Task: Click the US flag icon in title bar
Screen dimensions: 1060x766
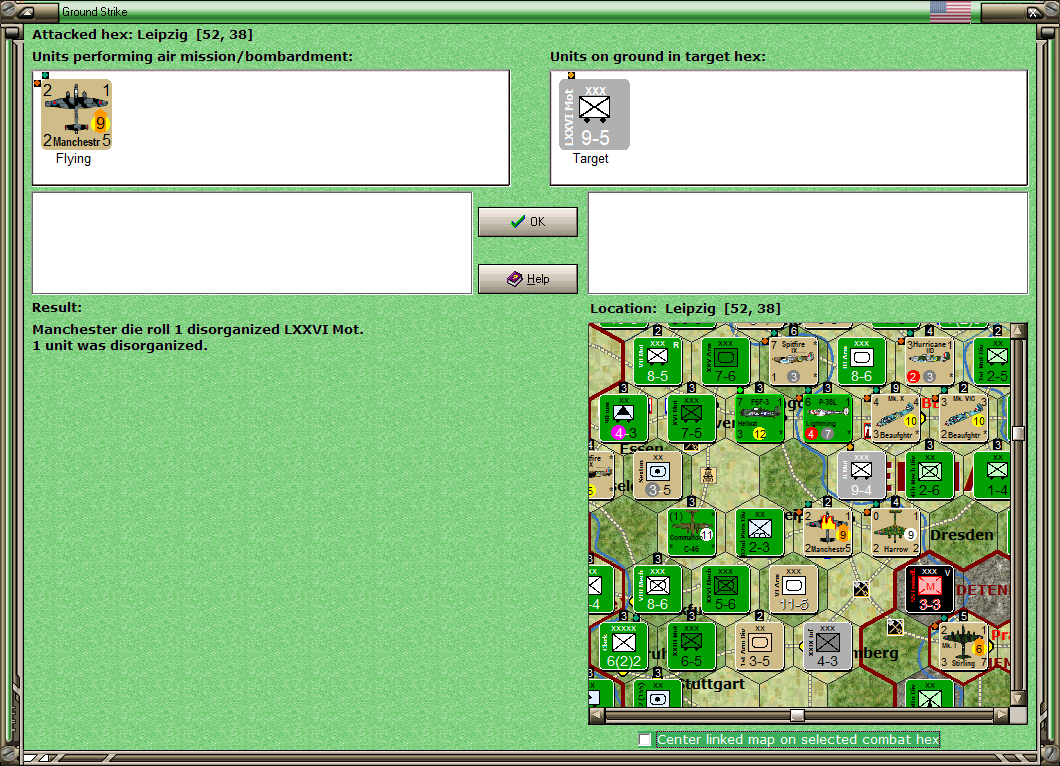Action: [950, 11]
